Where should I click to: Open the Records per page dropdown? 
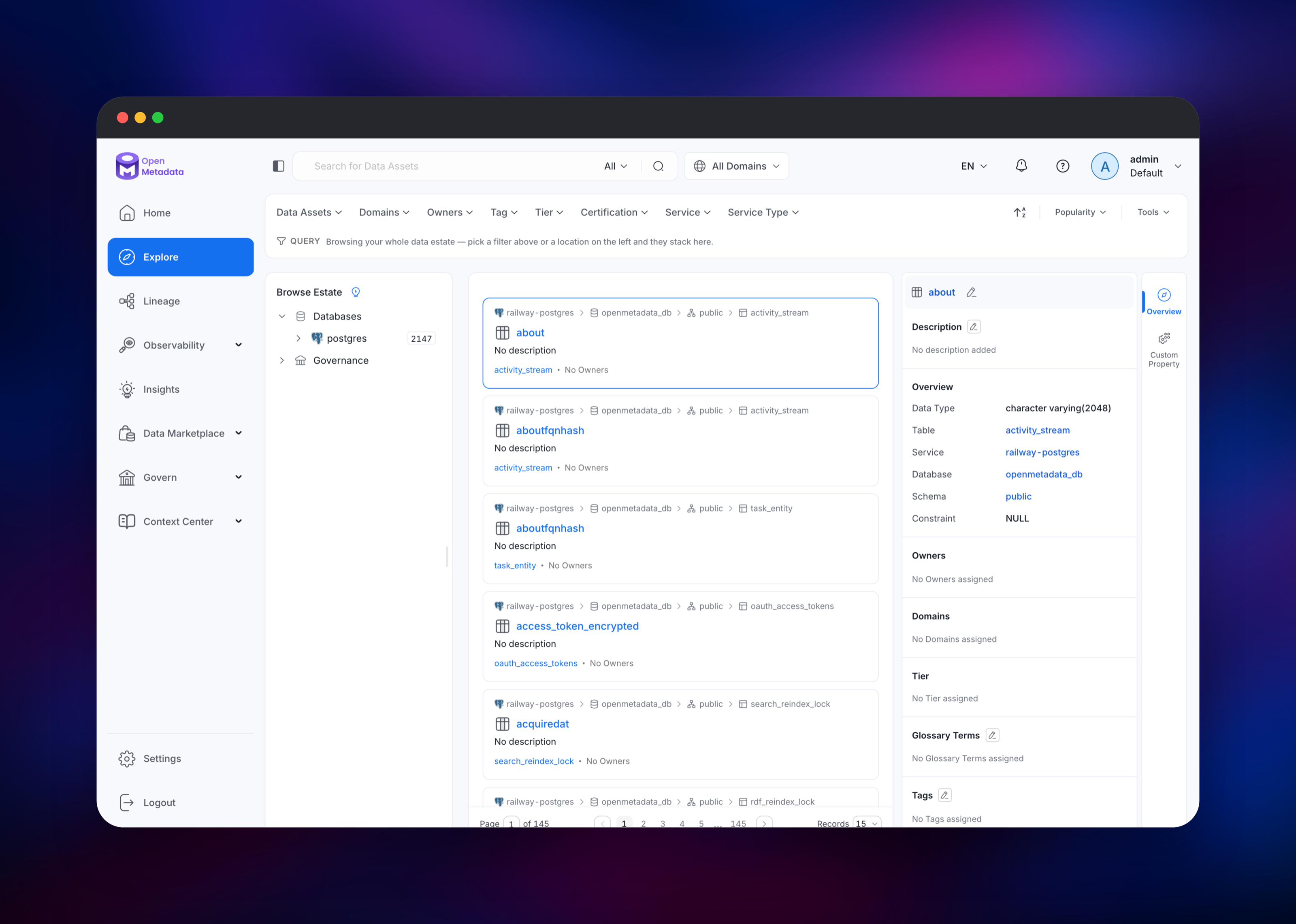(866, 823)
